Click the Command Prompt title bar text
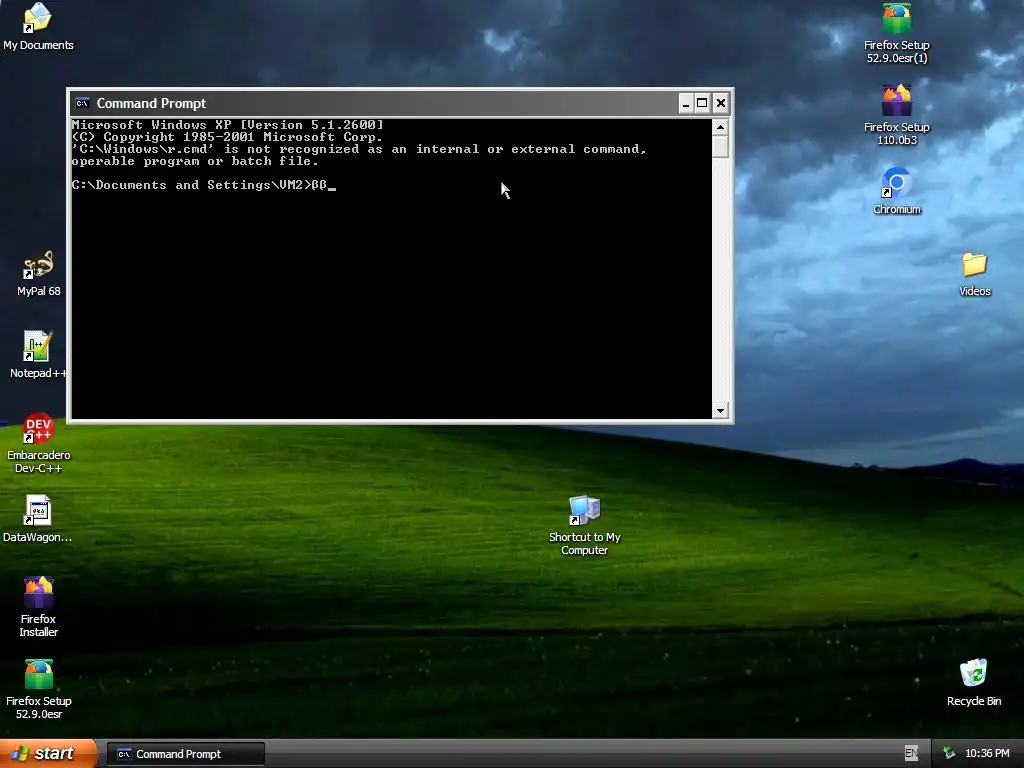1024x768 pixels. (x=151, y=103)
